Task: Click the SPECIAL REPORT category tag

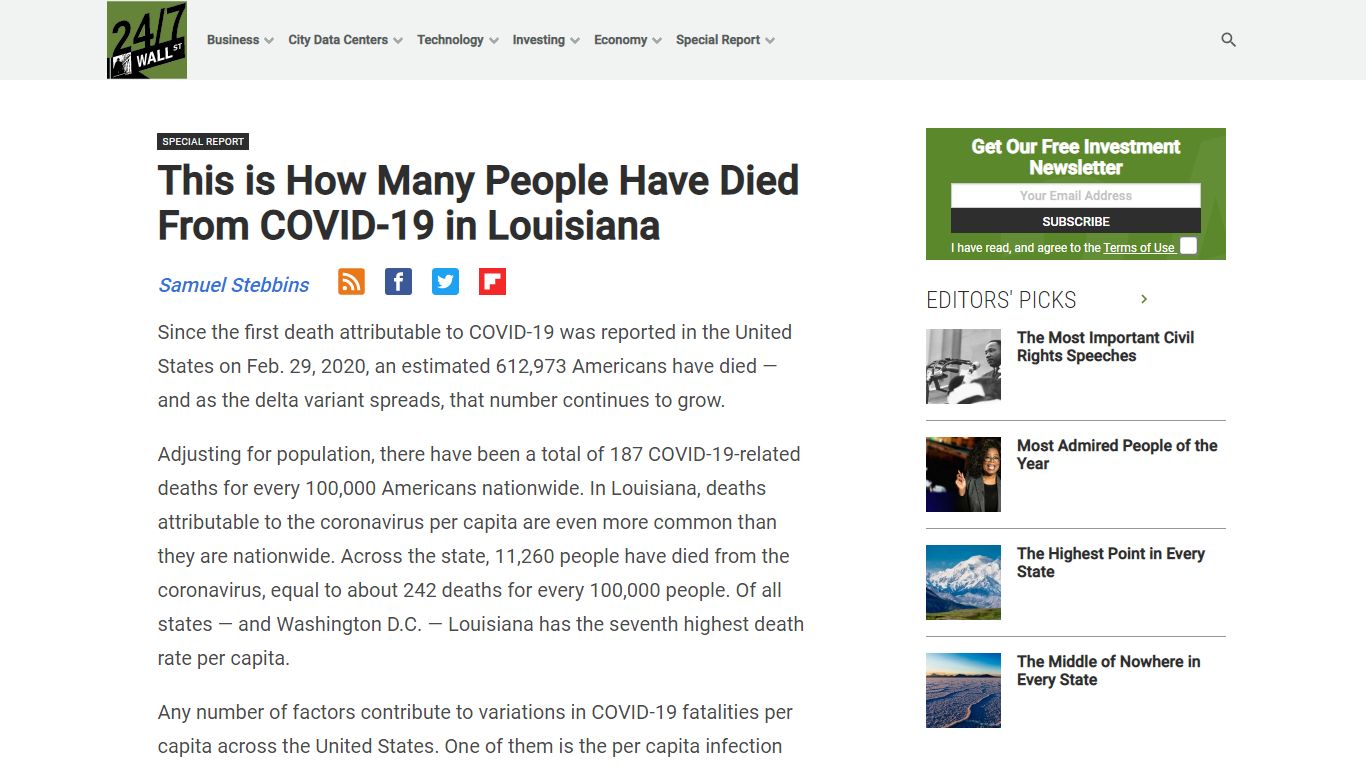Action: pyautogui.click(x=203, y=142)
